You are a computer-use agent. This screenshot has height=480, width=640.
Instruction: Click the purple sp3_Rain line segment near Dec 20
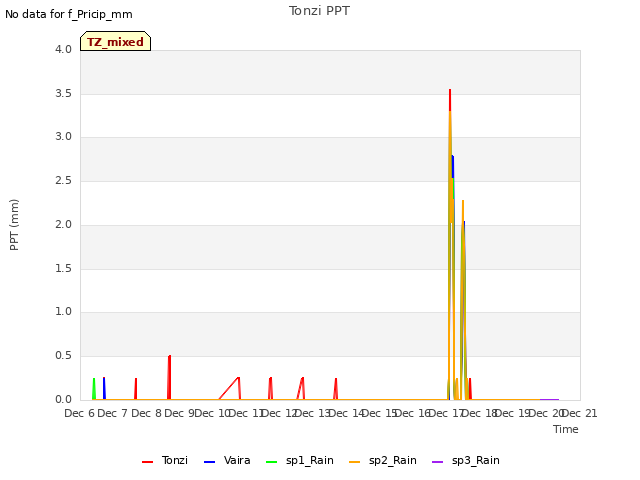click(x=549, y=400)
